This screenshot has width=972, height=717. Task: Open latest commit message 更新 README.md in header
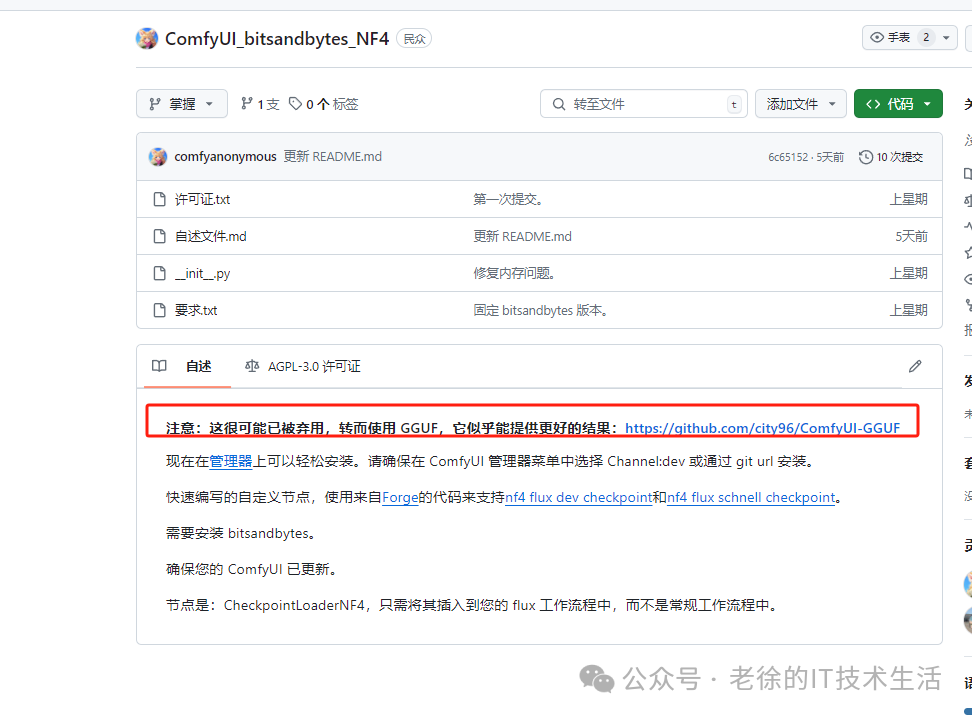click(333, 157)
